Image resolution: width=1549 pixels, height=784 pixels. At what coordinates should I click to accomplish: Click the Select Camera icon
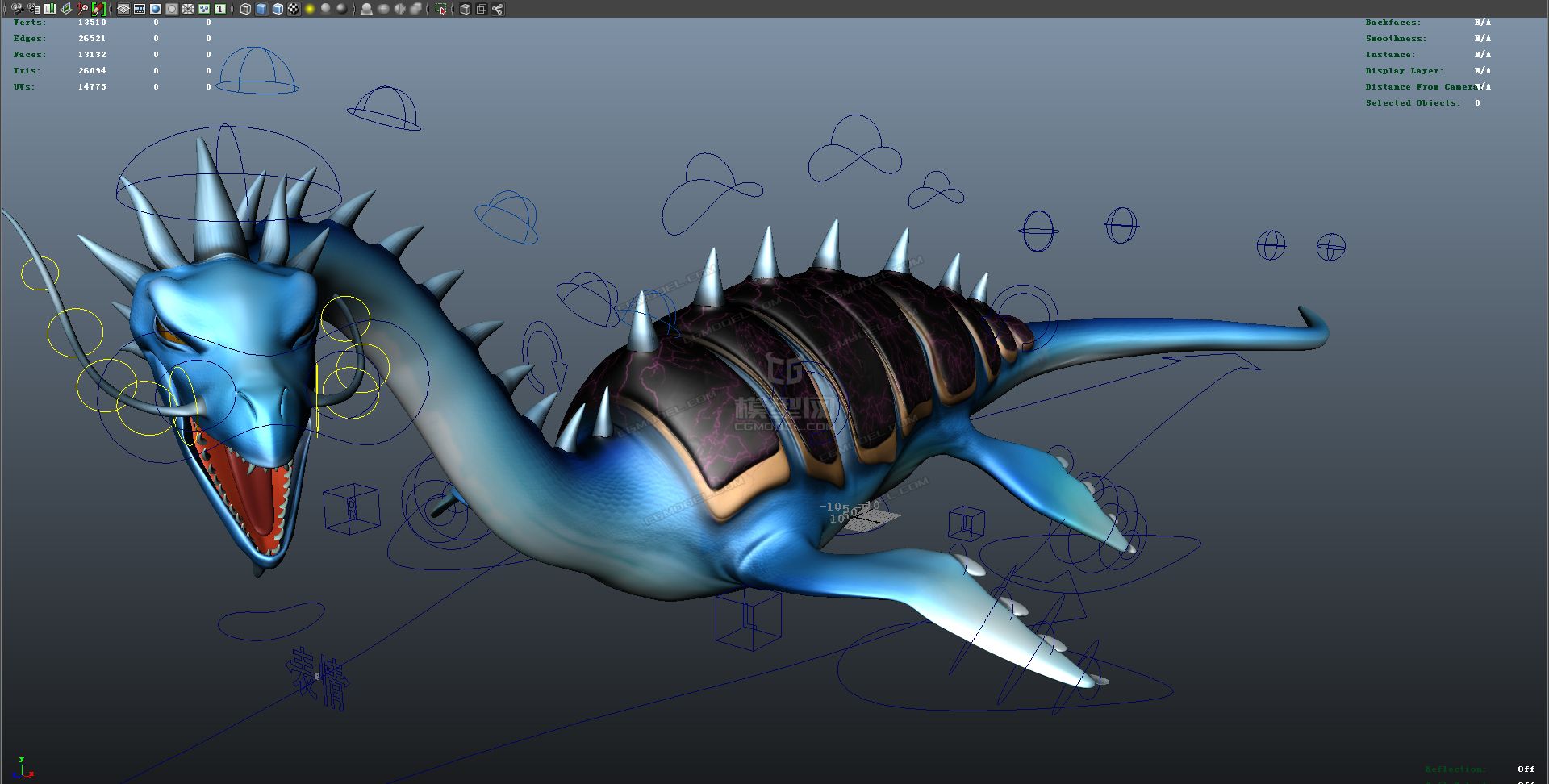17,9
